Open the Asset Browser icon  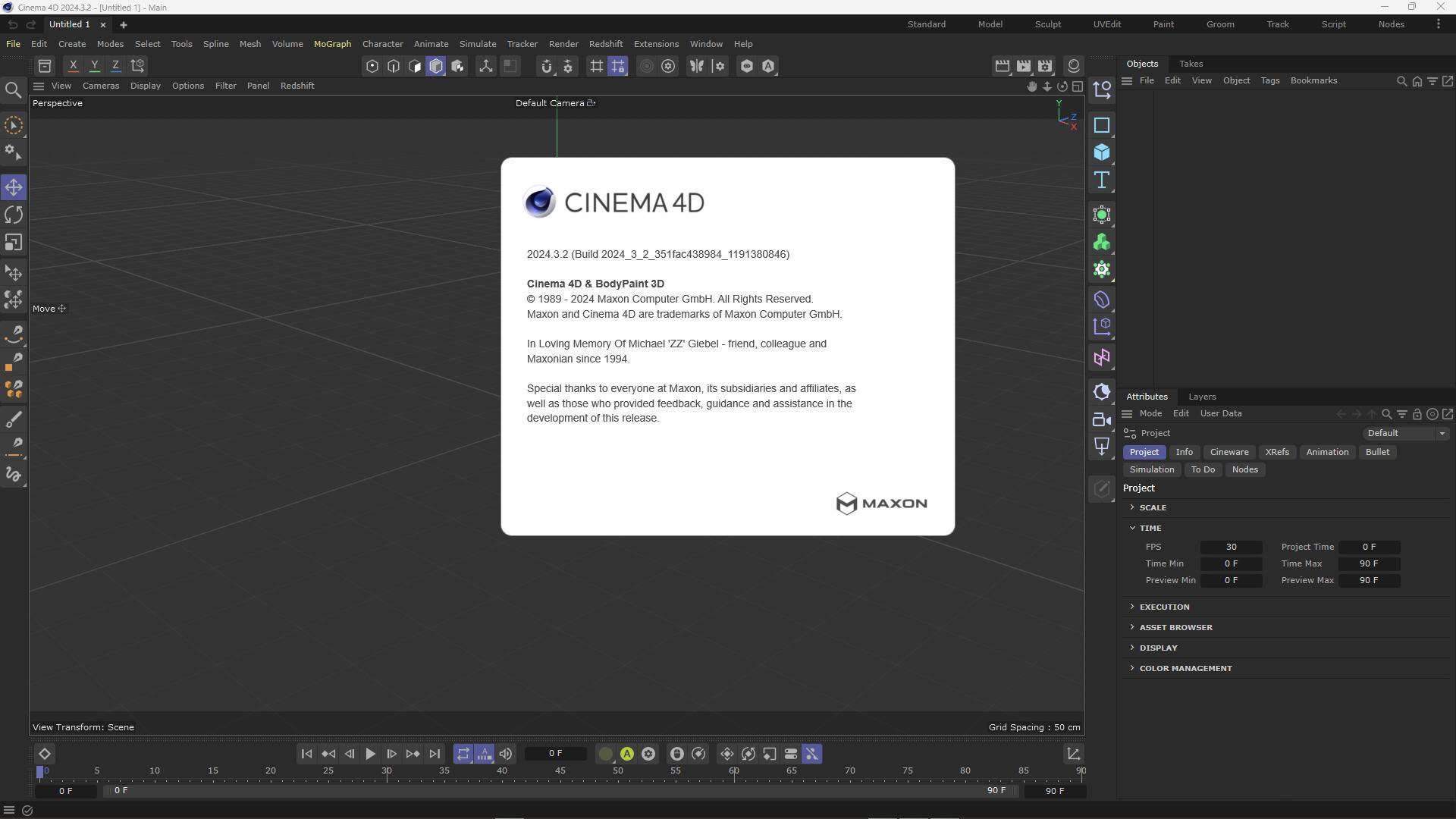coord(45,66)
